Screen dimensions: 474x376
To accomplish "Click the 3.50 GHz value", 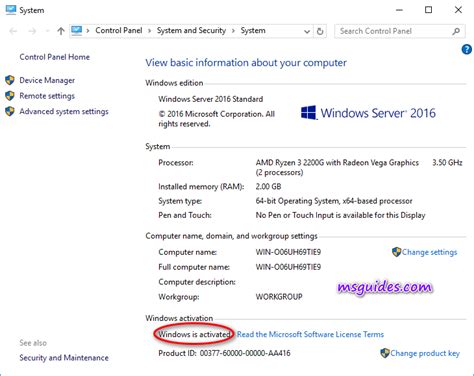I will [x=447, y=163].
